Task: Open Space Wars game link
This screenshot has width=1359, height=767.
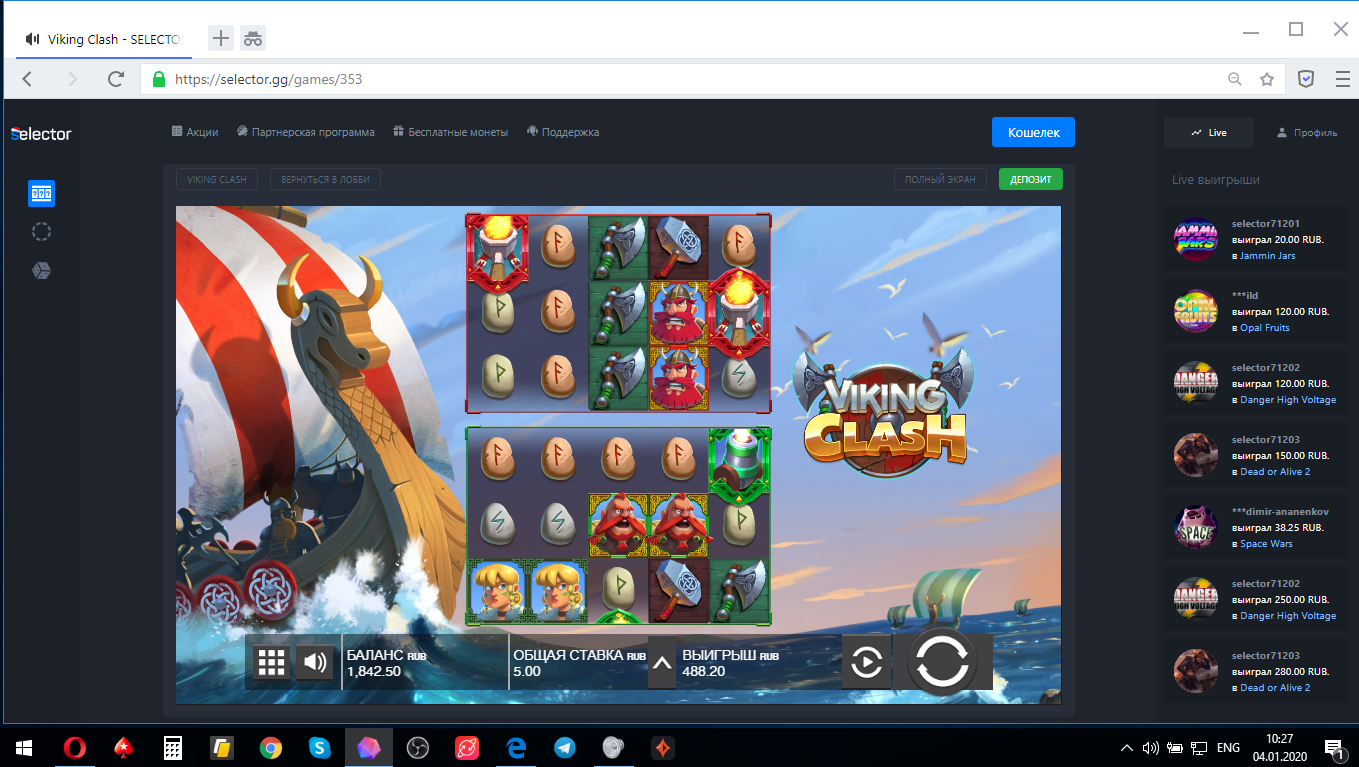Action: [1266, 544]
